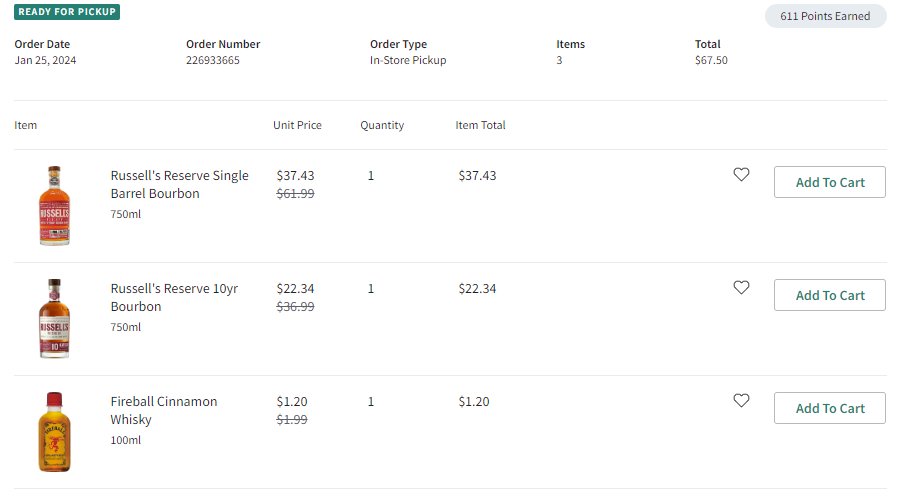Select order number 226933665
This screenshot has width=898, height=500.
(212, 60)
